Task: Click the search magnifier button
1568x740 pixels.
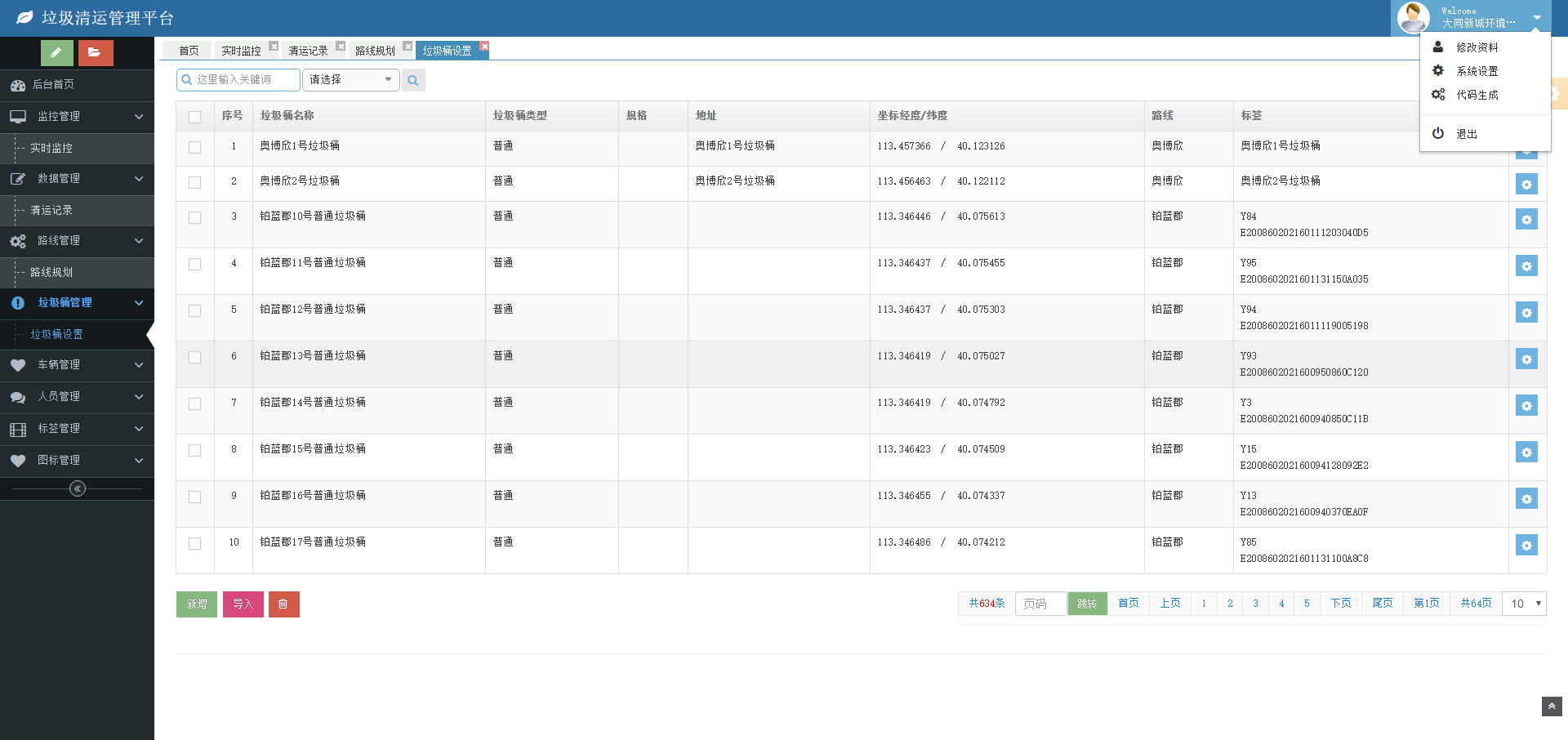Action: [x=413, y=80]
